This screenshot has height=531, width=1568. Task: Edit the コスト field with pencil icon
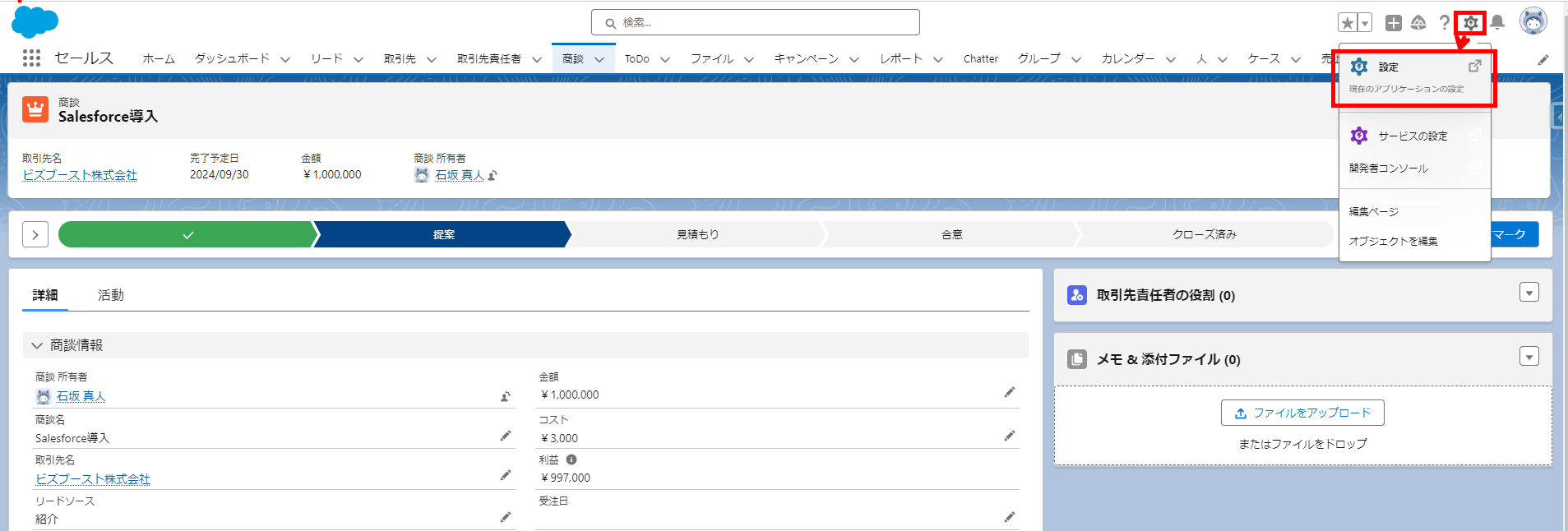1009,436
